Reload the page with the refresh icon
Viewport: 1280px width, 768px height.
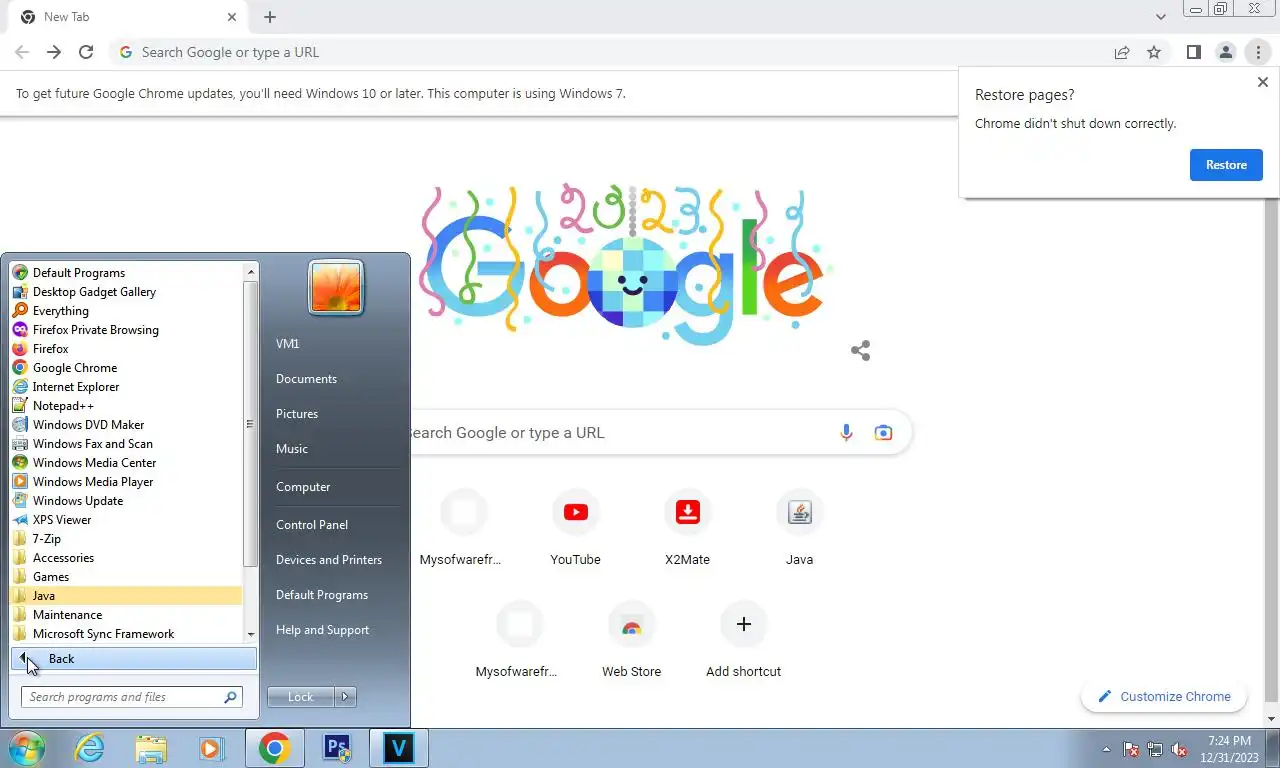(86, 52)
